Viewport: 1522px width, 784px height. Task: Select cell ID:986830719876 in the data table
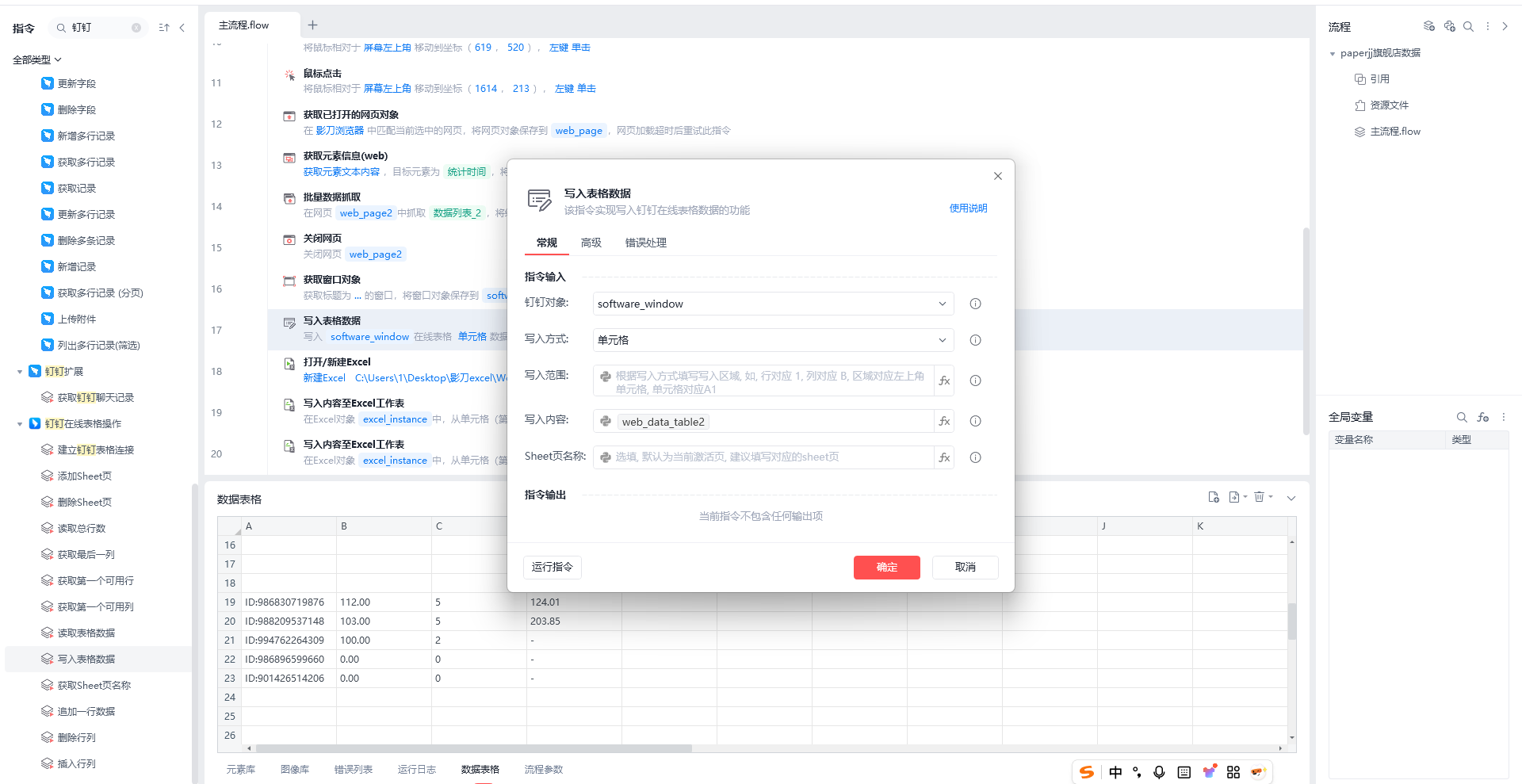(289, 602)
